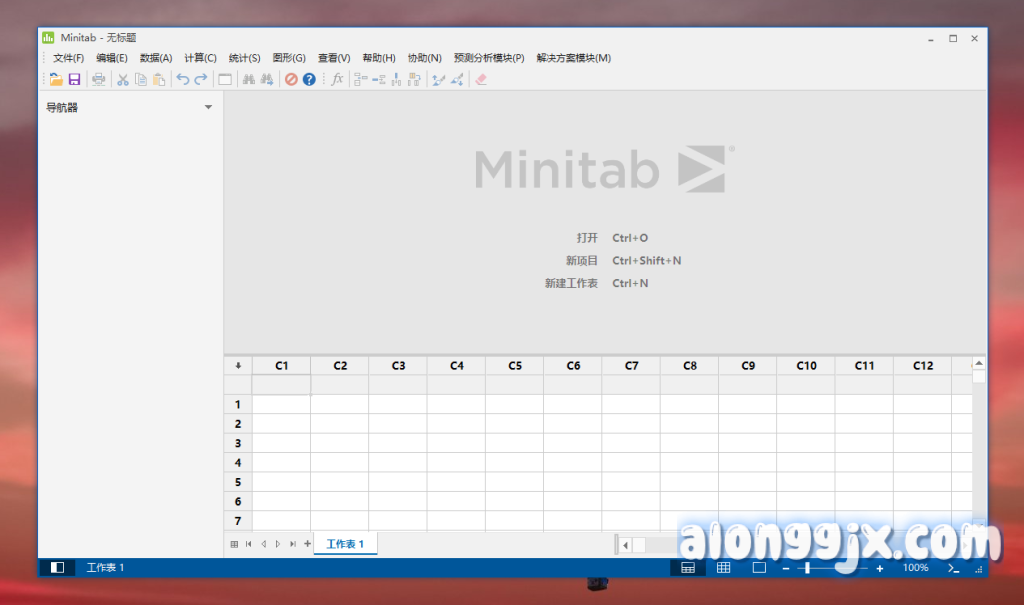The width and height of the screenshot is (1024, 605).
Task: Open the 统计(S) menu
Action: (x=244, y=58)
